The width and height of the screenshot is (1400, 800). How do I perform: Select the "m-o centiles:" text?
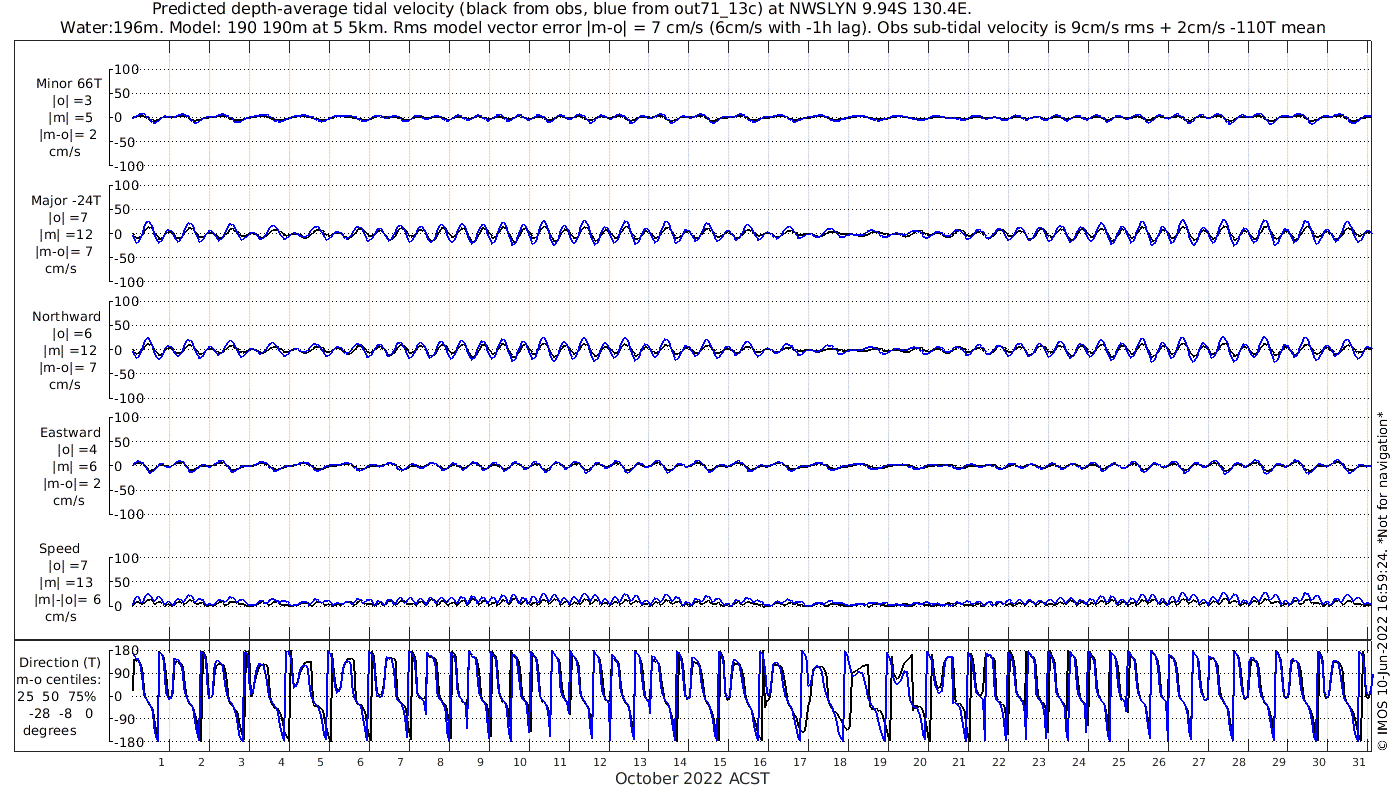(x=60, y=679)
